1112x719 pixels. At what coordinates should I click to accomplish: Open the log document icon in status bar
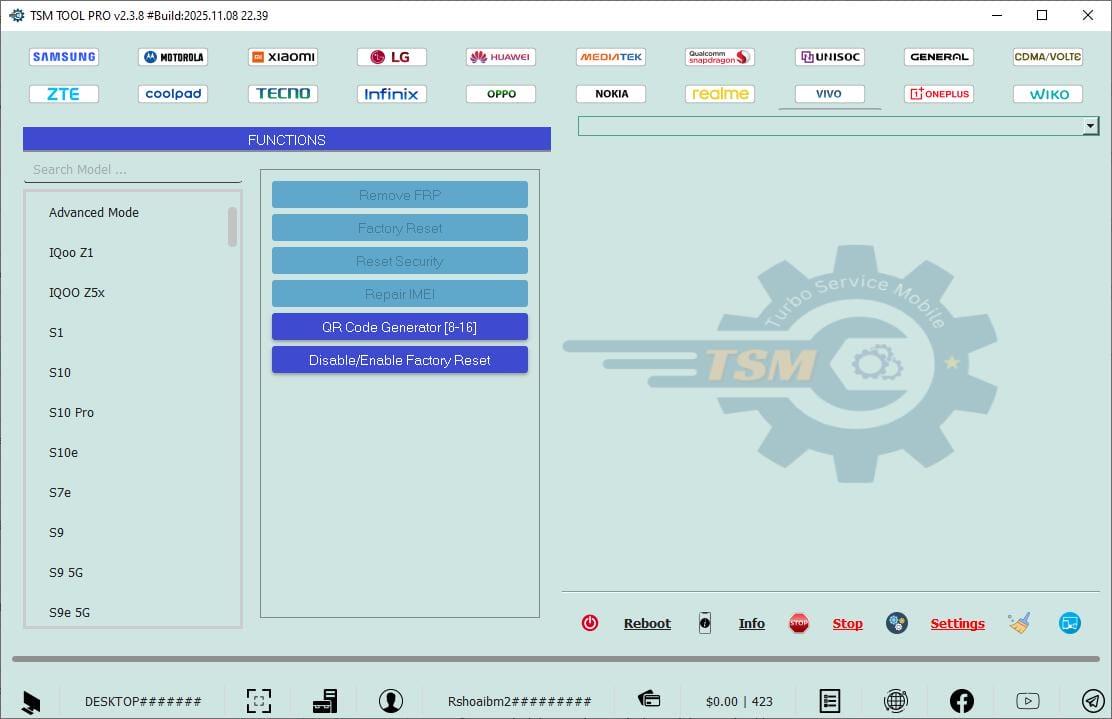pyautogui.click(x=829, y=700)
